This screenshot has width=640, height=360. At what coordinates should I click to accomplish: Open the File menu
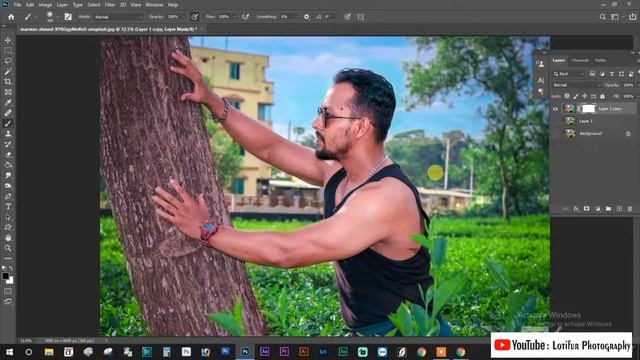pyautogui.click(x=18, y=5)
